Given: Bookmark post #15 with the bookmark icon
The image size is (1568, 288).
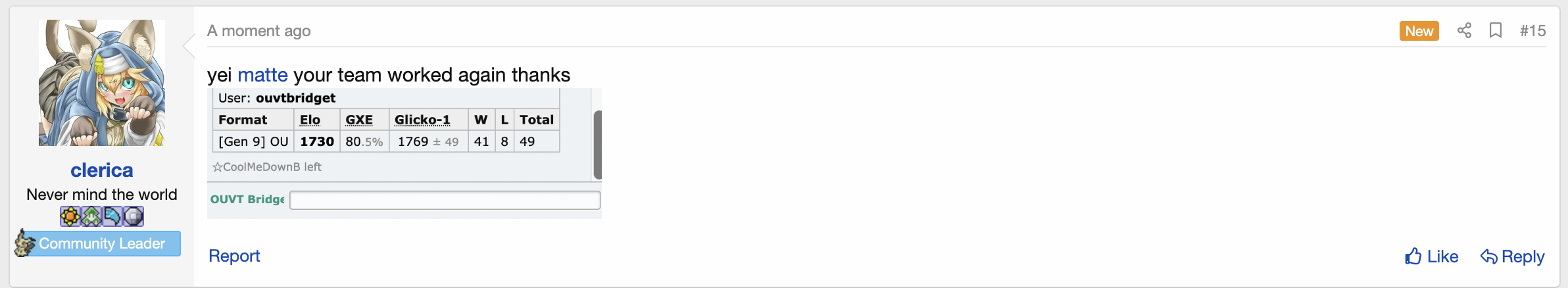Looking at the screenshot, I should click(1496, 30).
